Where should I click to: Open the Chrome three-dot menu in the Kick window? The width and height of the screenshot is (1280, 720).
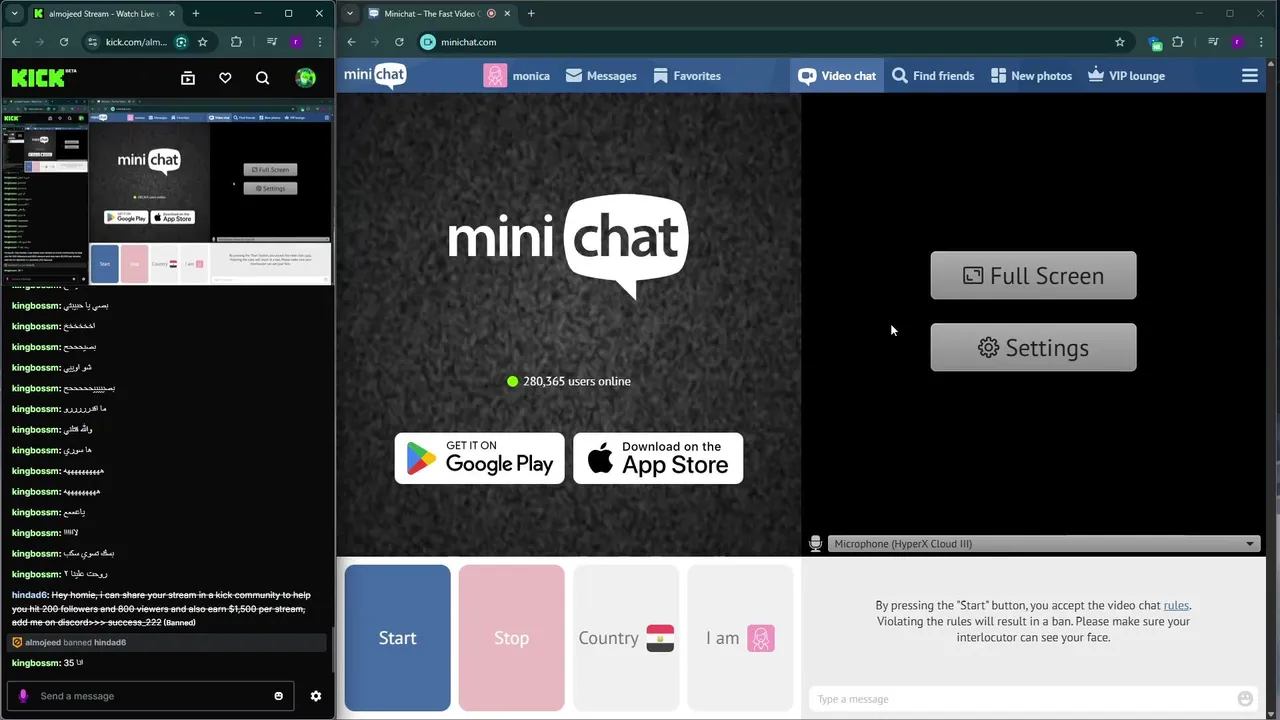(320, 42)
